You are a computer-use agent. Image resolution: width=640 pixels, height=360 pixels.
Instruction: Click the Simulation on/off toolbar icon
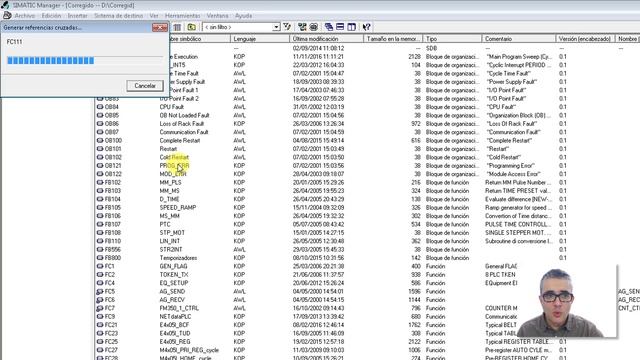click(313, 27)
